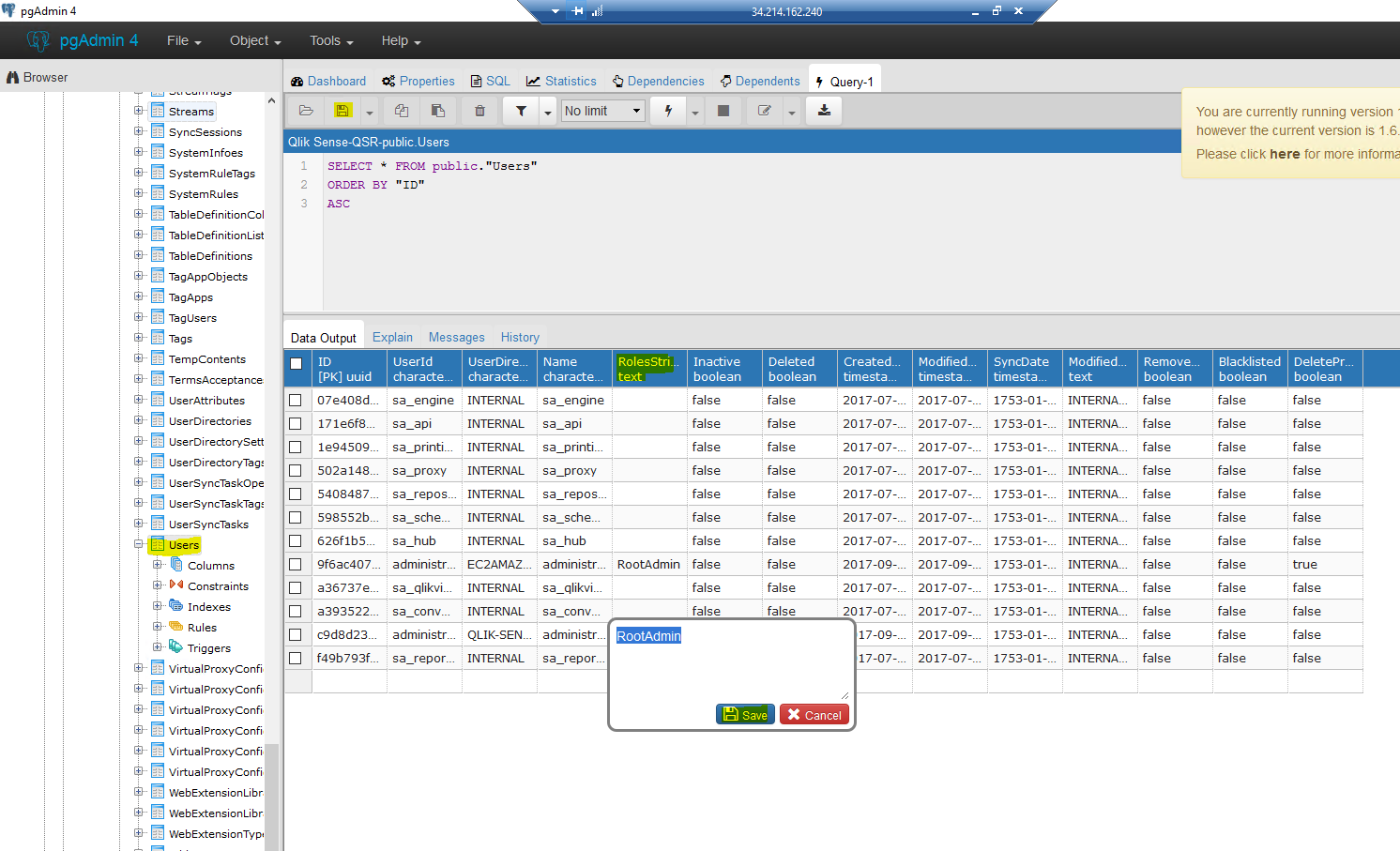The height and width of the screenshot is (851, 1400).
Task: Expand the Columns node under Users
Action: [158, 565]
